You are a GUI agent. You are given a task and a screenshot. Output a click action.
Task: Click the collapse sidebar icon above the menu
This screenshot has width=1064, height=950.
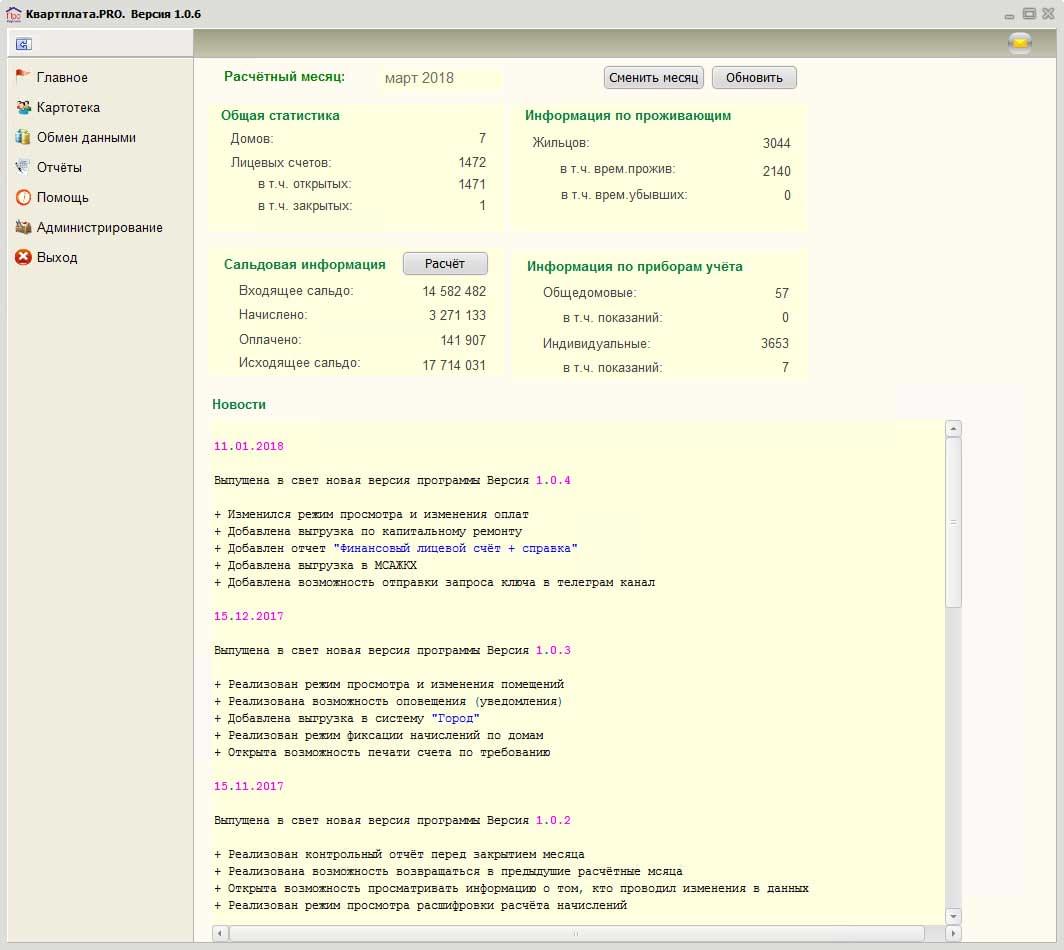24,44
